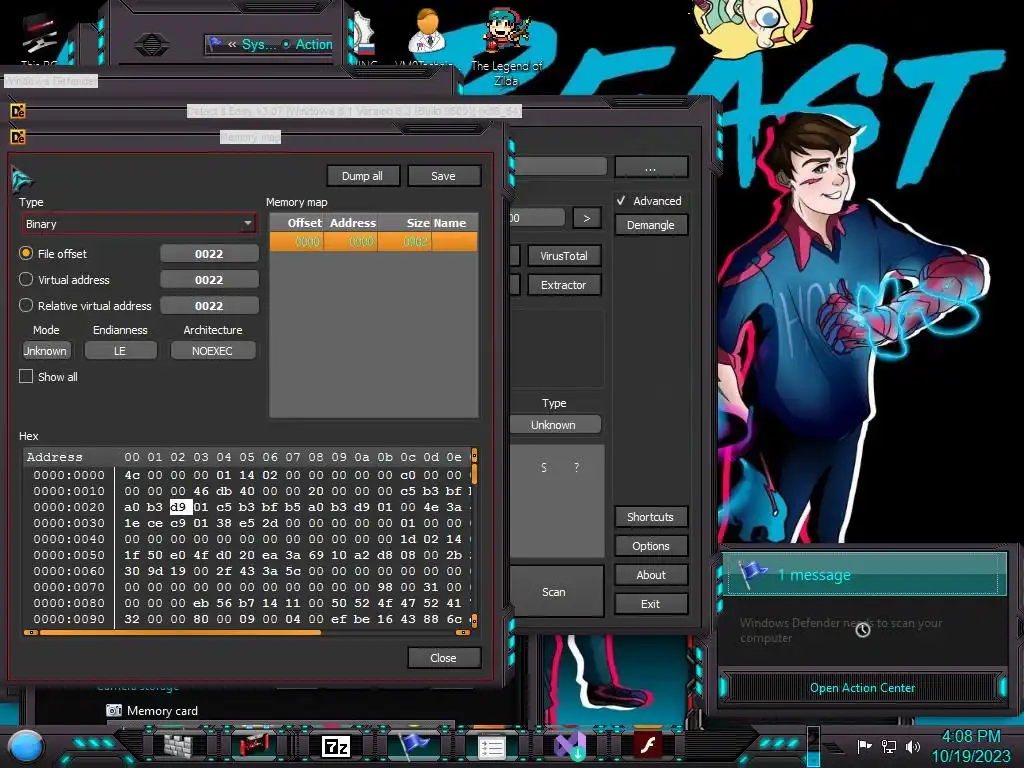Open the Visual Studio installer taskbar icon
This screenshot has height=768, width=1024.
click(x=570, y=746)
